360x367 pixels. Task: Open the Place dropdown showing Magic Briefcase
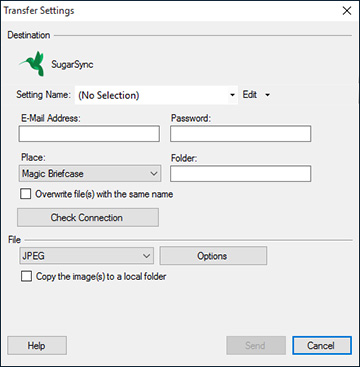click(x=90, y=174)
